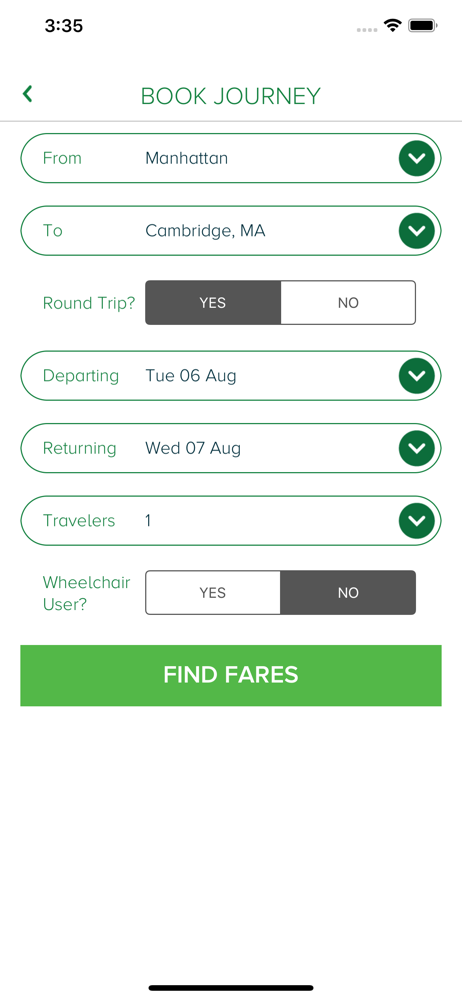Open the Travelers count dropdown
Image resolution: width=462 pixels, height=1000 pixels.
click(231, 521)
